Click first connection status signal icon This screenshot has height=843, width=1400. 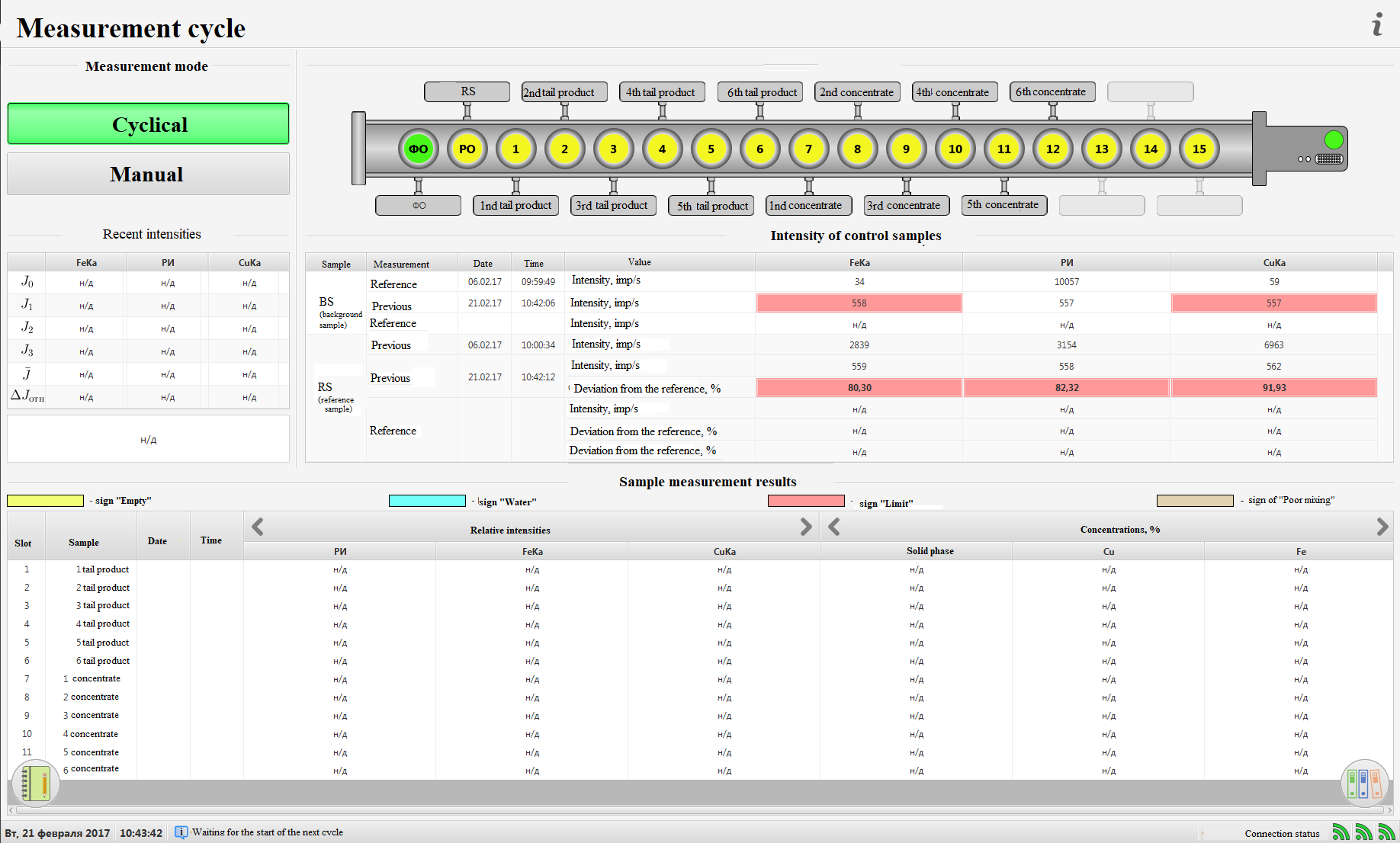(x=1341, y=832)
